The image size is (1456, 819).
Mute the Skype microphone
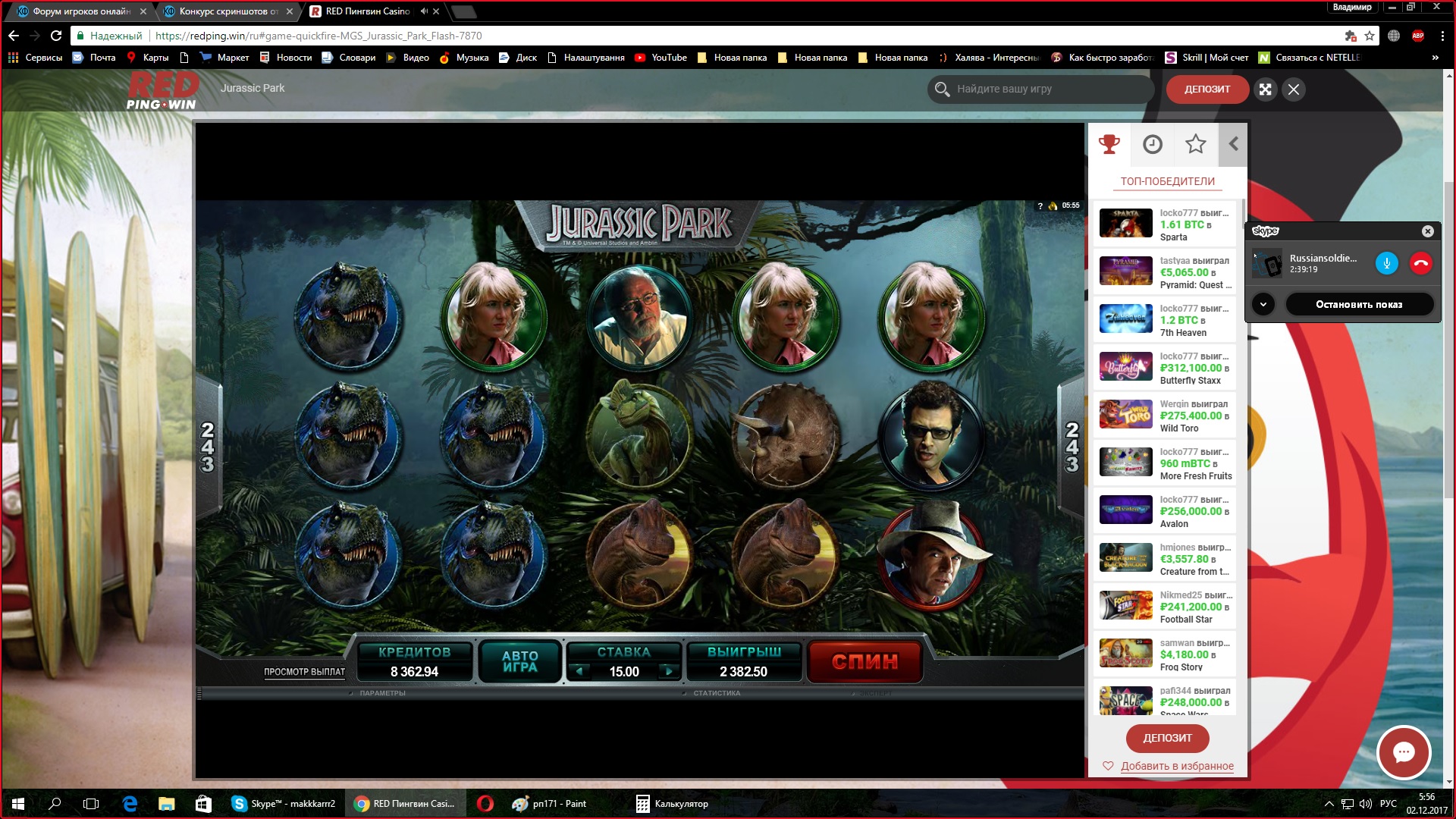pyautogui.click(x=1386, y=263)
